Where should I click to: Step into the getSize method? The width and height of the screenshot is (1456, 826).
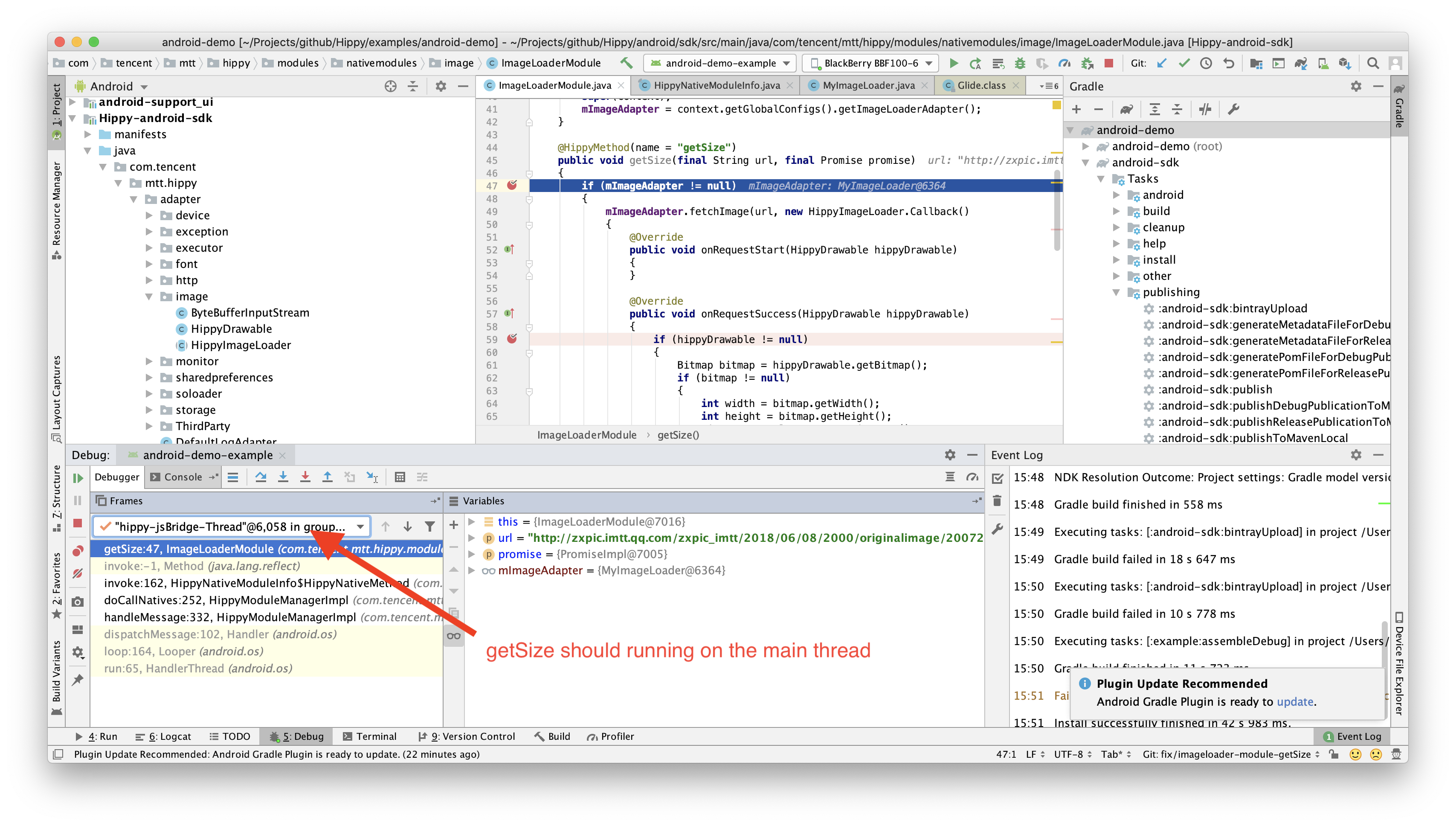[284, 477]
